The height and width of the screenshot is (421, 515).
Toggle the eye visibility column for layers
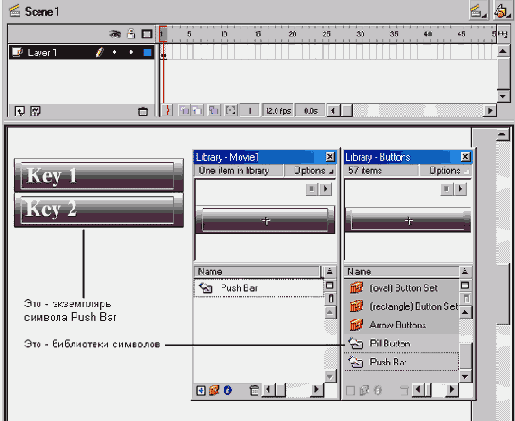point(115,34)
